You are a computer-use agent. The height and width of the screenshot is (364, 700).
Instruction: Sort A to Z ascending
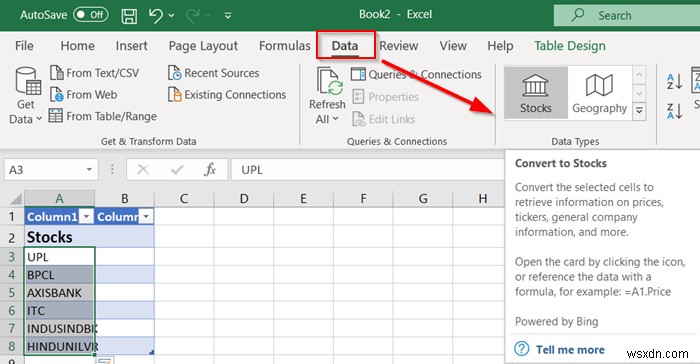(674, 81)
